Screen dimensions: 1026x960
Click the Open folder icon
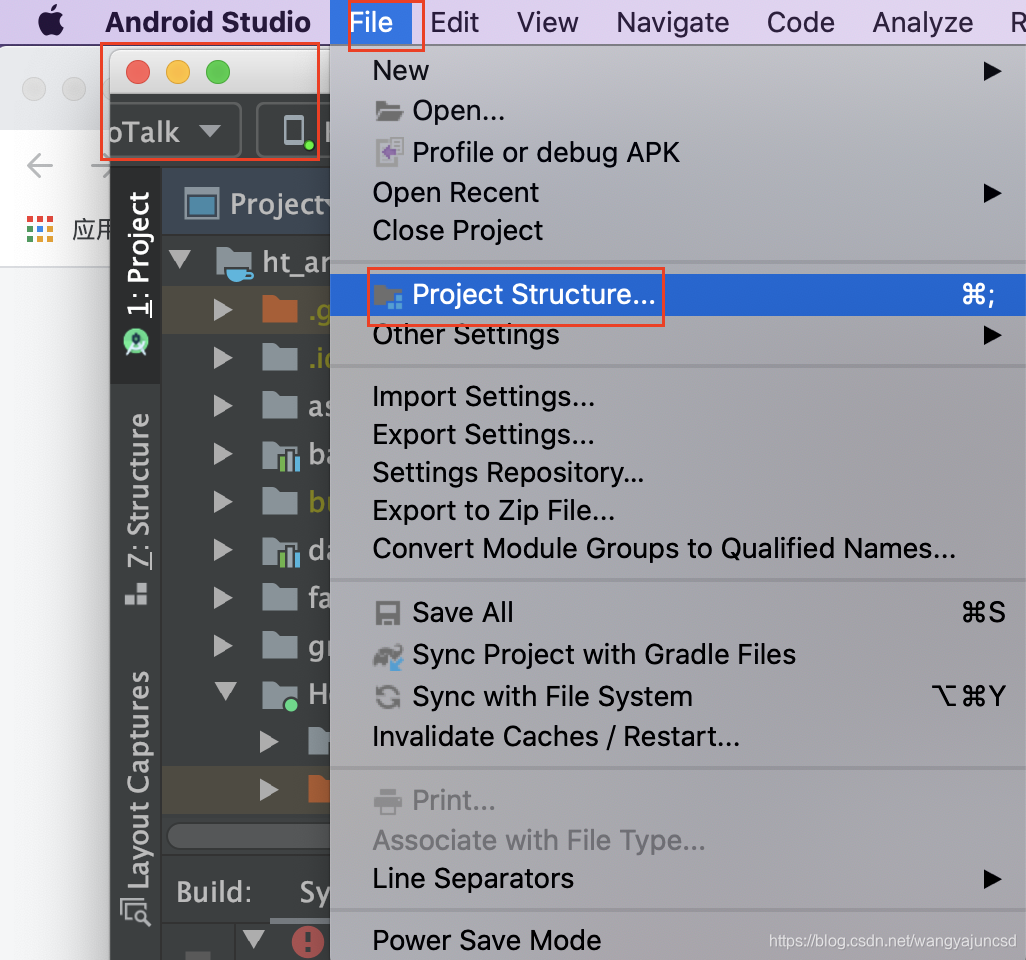tap(389, 111)
